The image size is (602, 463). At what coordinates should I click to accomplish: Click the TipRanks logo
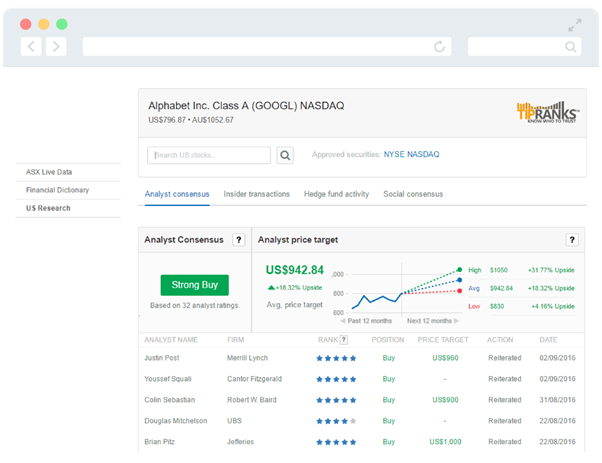coord(547,112)
